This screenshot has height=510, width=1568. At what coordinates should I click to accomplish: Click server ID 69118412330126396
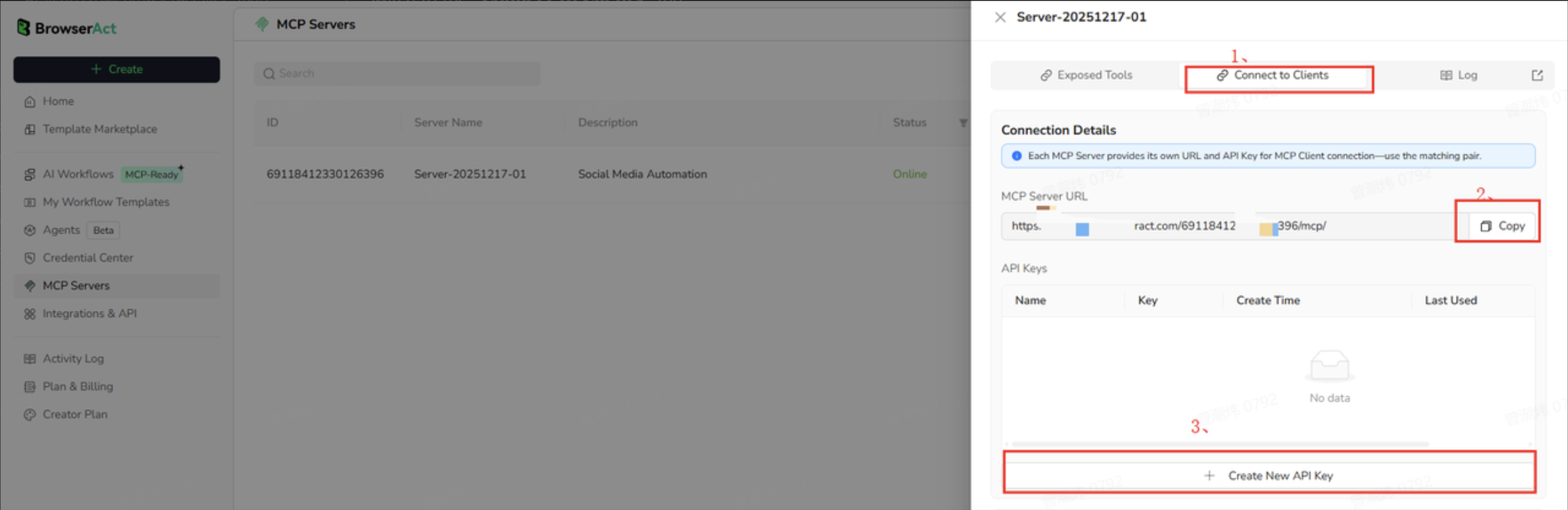click(325, 174)
